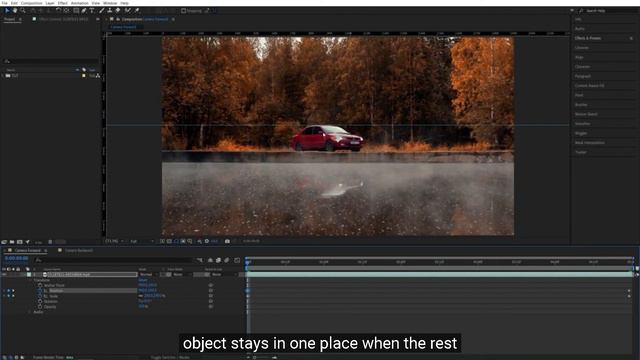
Task: Open the Animation menu
Action: tap(80, 3)
